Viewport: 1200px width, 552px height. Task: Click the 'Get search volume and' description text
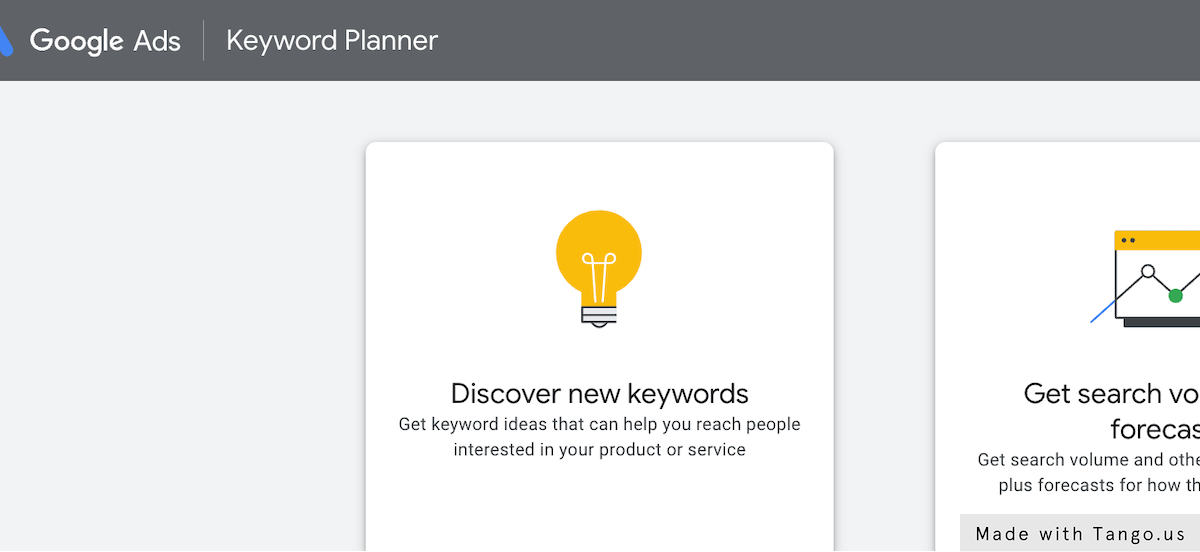1089,472
